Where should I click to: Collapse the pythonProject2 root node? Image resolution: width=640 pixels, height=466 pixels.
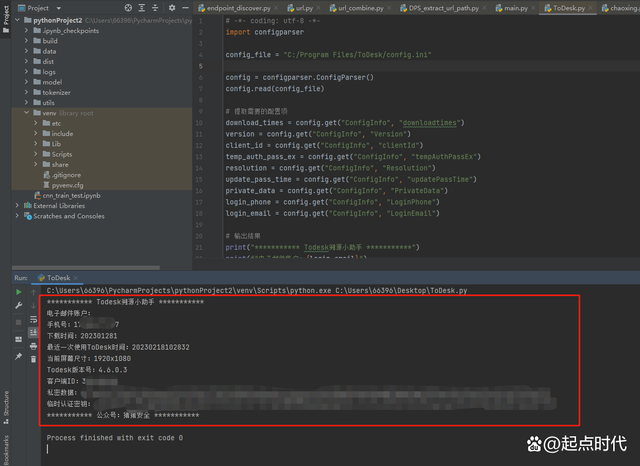17,20
